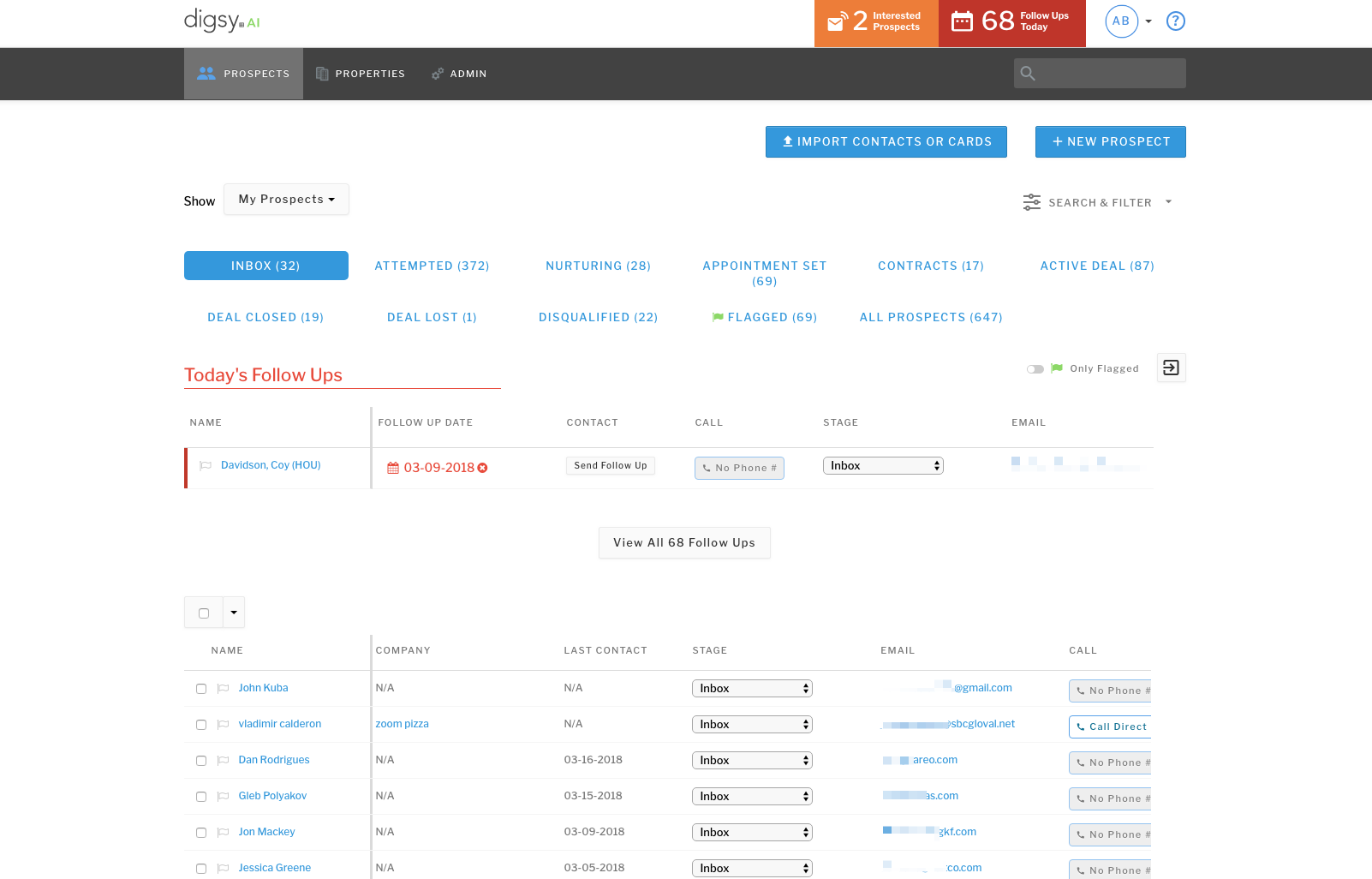Flag the Davidson, Coy (HOU) follow up
Viewport: 1372px width, 879px height.
206,465
